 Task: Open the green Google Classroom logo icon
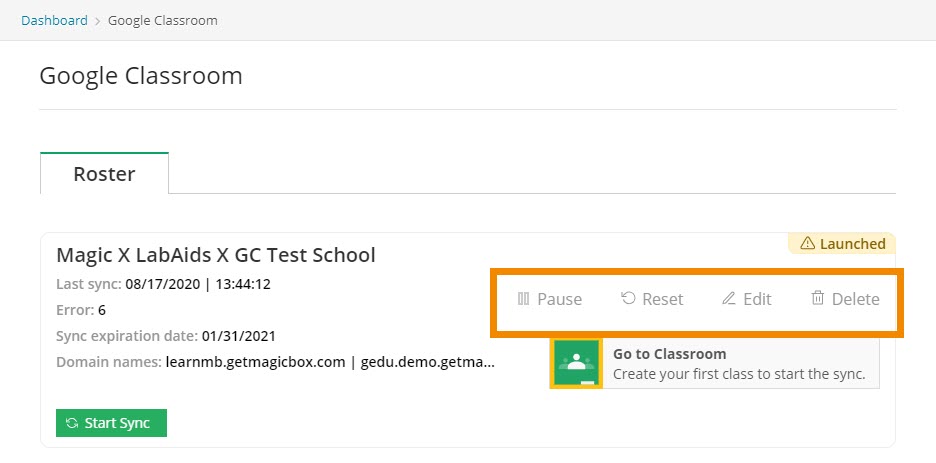point(575,364)
